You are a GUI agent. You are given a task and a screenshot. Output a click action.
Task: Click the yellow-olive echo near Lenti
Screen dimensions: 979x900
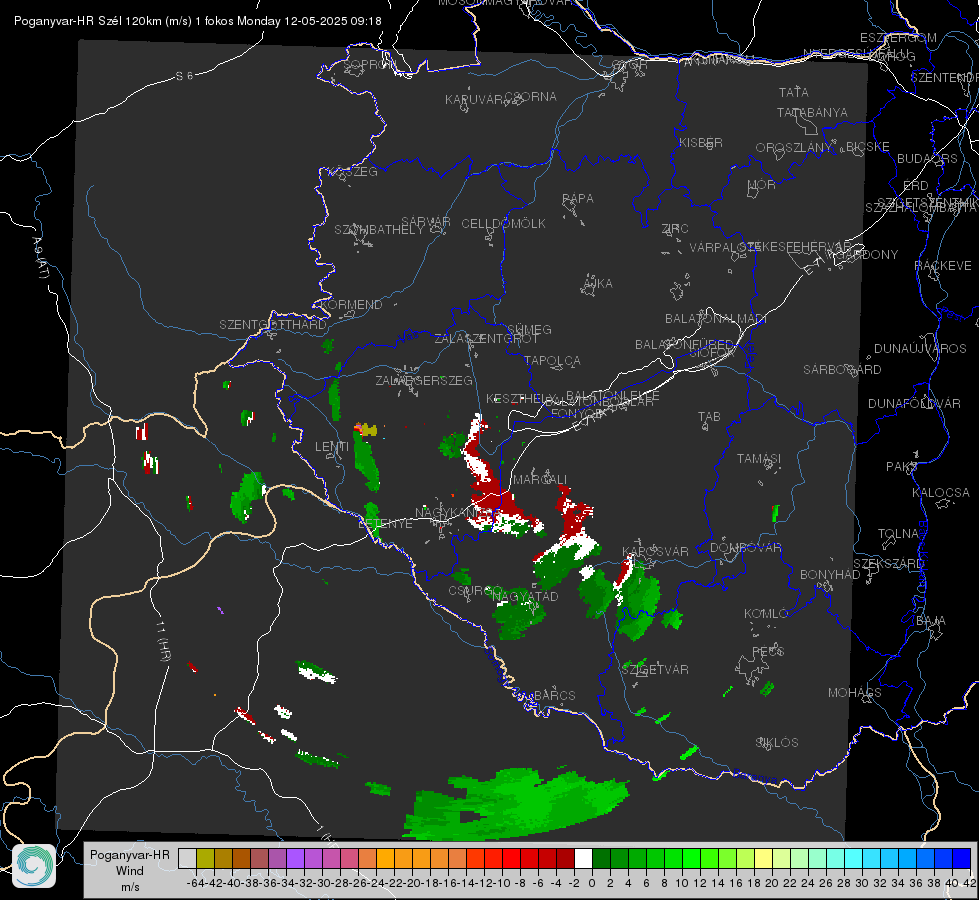coord(369,430)
